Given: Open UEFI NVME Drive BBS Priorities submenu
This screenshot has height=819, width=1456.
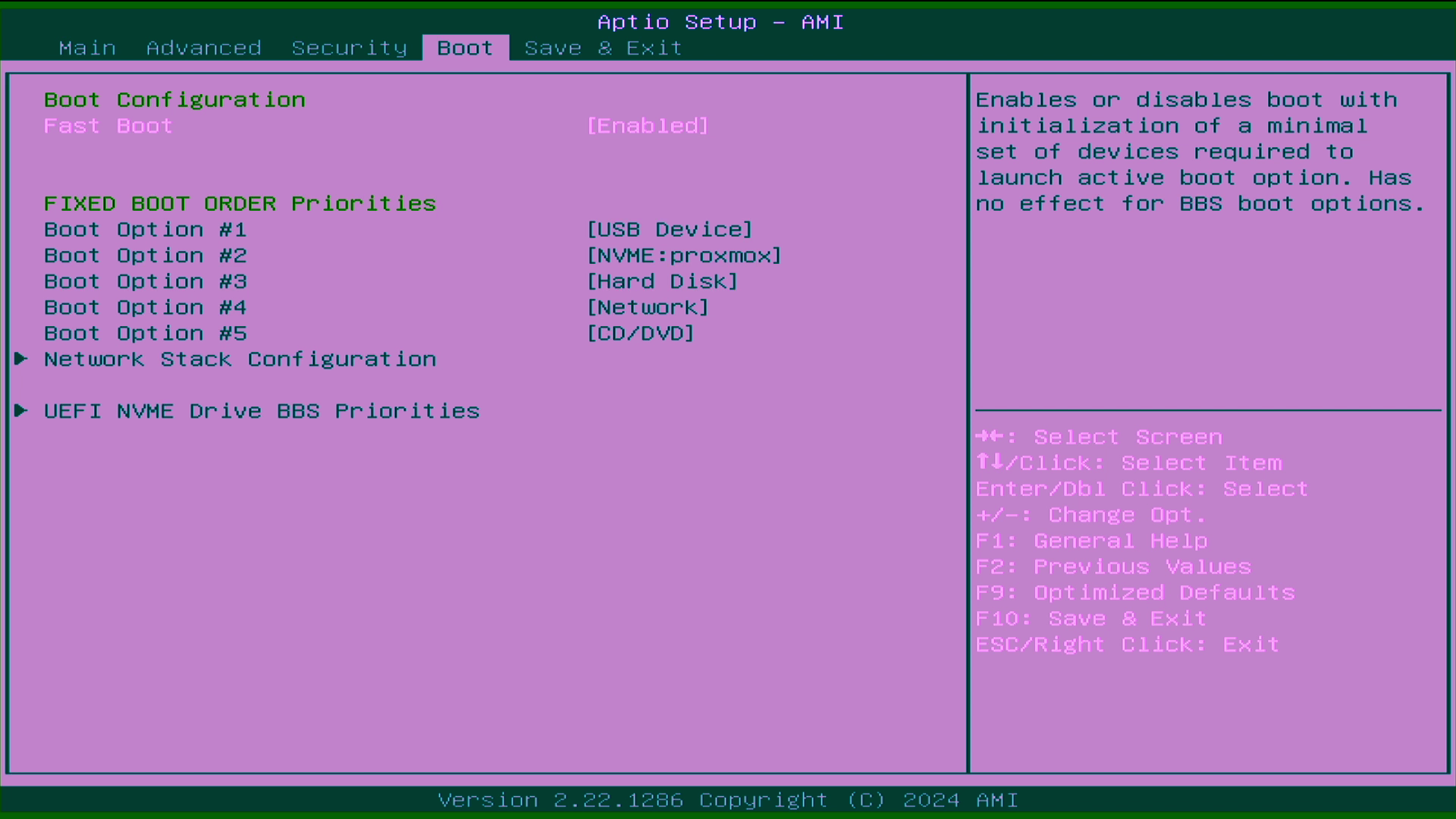Looking at the screenshot, I should [262, 411].
